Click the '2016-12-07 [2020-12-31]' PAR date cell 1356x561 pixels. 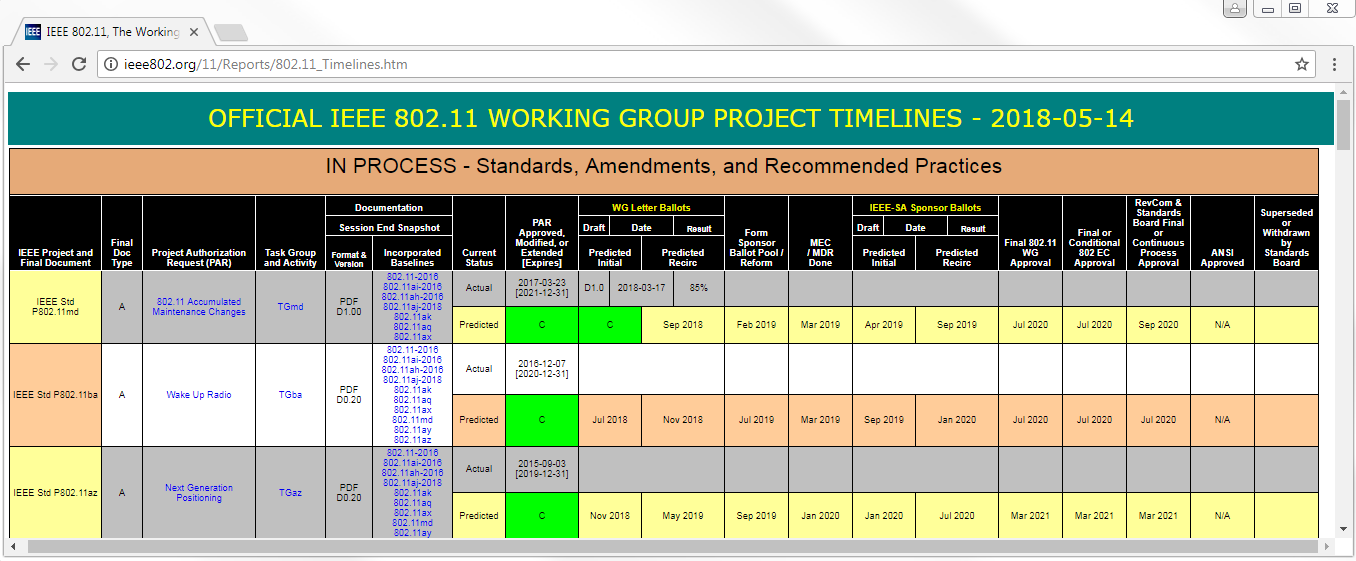pos(542,369)
